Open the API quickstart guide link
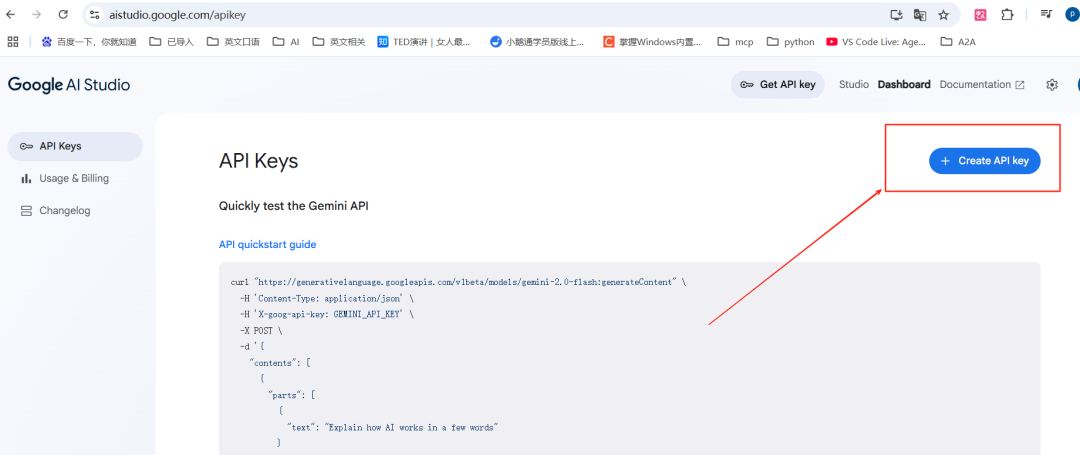The width and height of the screenshot is (1080, 455). click(x=267, y=244)
